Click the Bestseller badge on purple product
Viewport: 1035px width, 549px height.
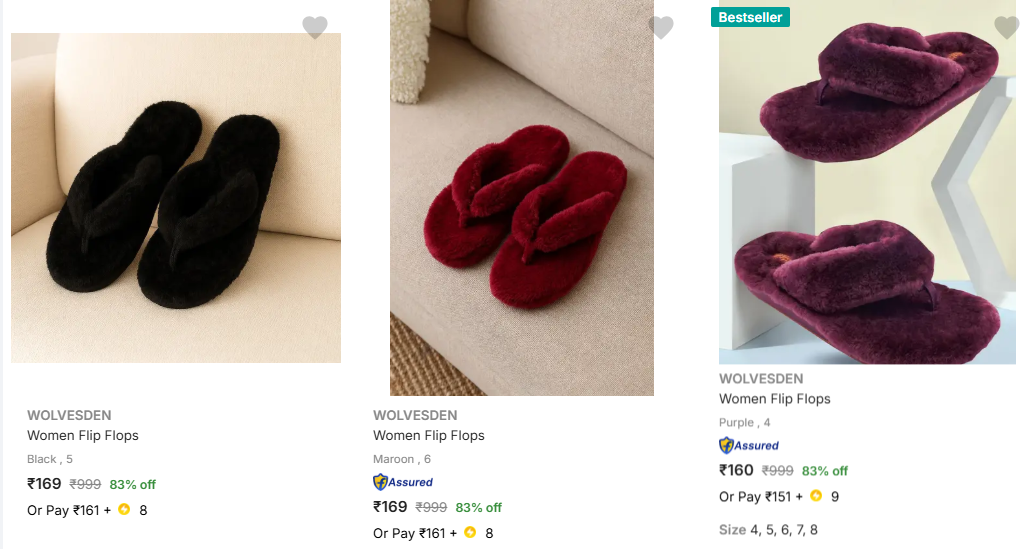[x=751, y=17]
